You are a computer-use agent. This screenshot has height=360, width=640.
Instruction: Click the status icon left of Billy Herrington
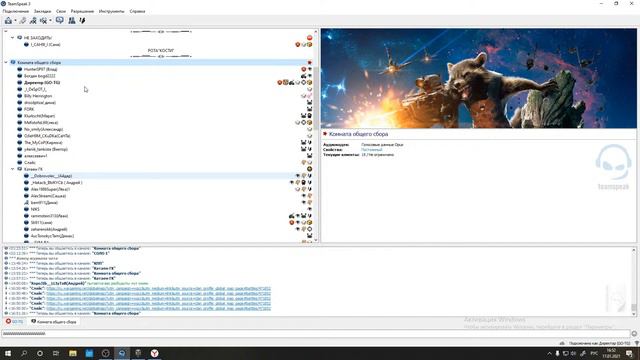coord(20,96)
